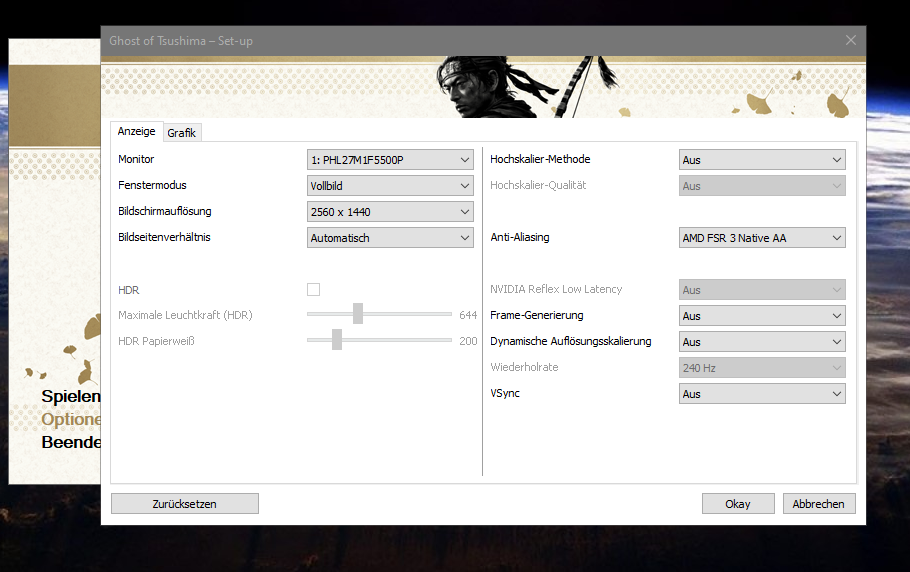Click the Monitor label text
The width and height of the screenshot is (910, 572).
(136, 159)
